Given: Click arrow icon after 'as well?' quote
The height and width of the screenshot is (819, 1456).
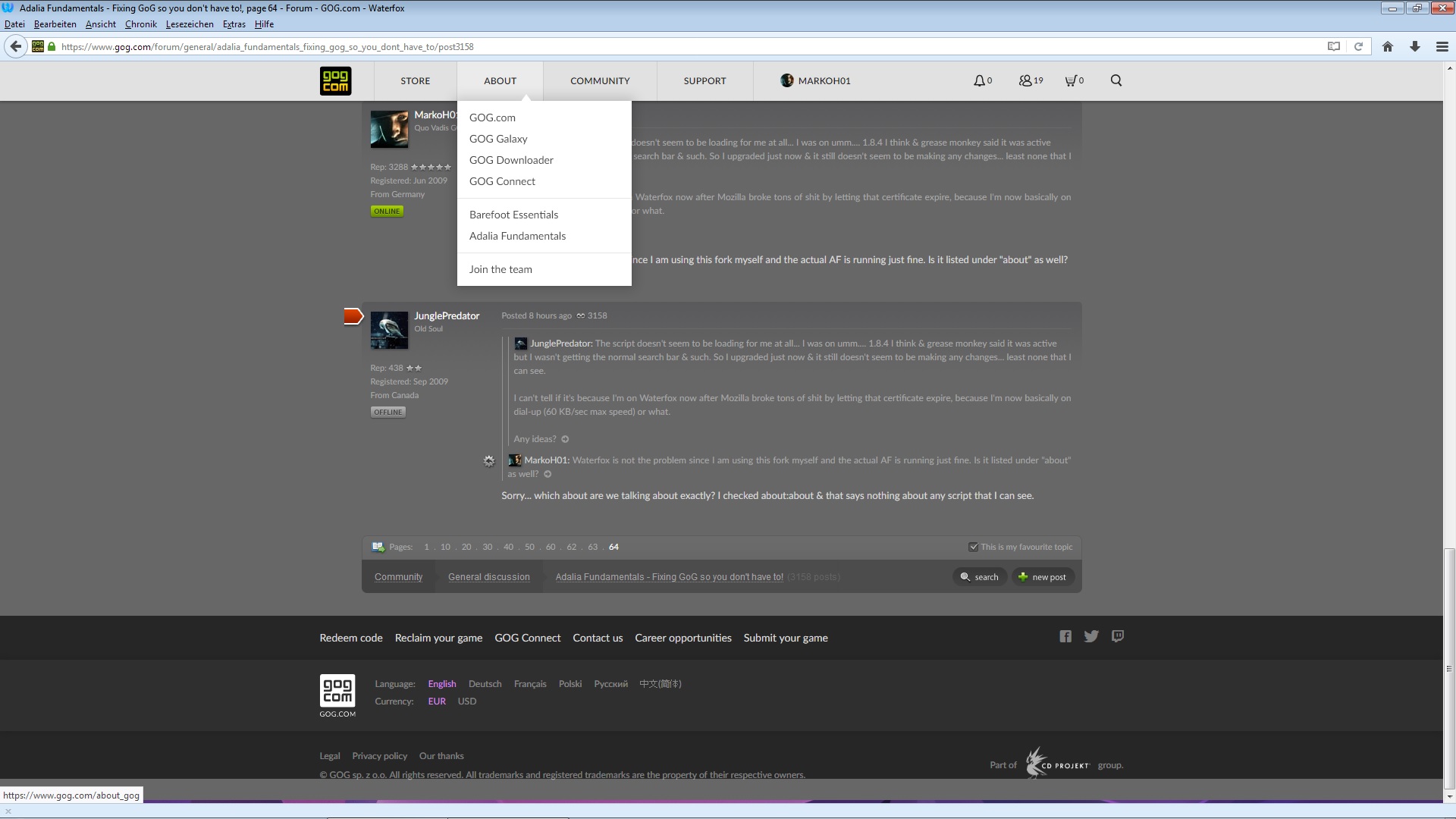Looking at the screenshot, I should pyautogui.click(x=548, y=474).
